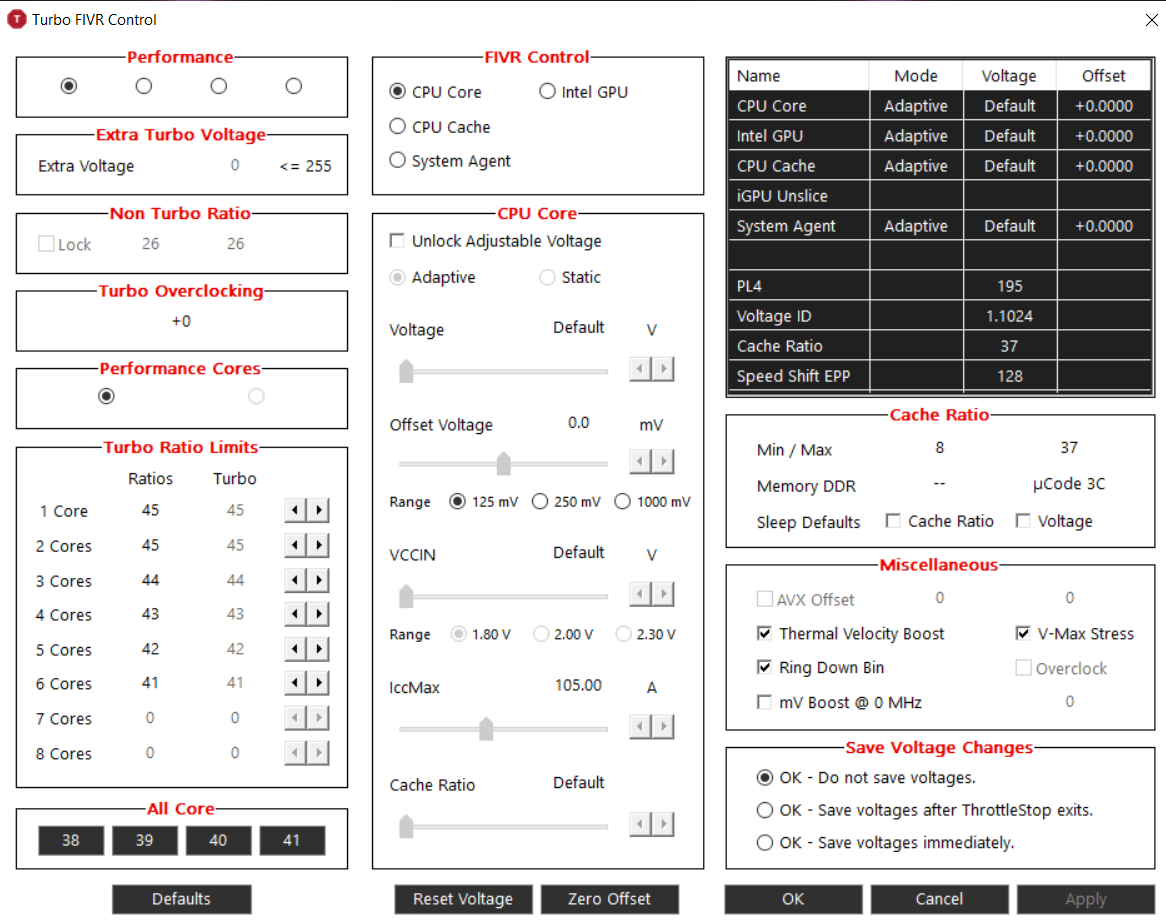The height and width of the screenshot is (923, 1166).
Task: Click the Defaults button
Action: [181, 898]
